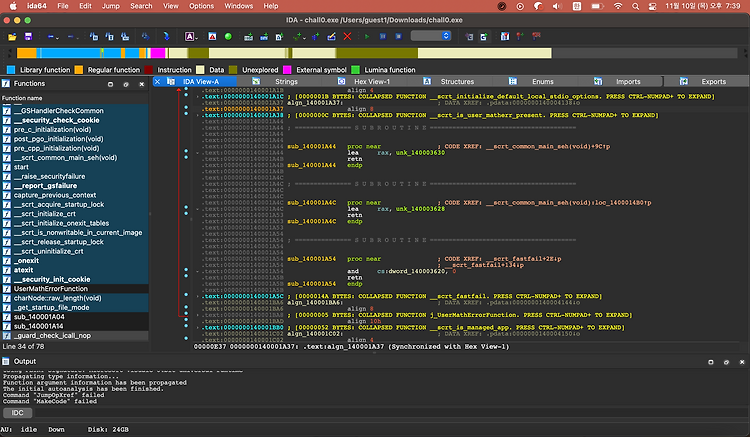Expand collapsed __scrt_initialize_default_local_stdio_options function arrow
Screen dimensions: 750x437
point(198,97)
